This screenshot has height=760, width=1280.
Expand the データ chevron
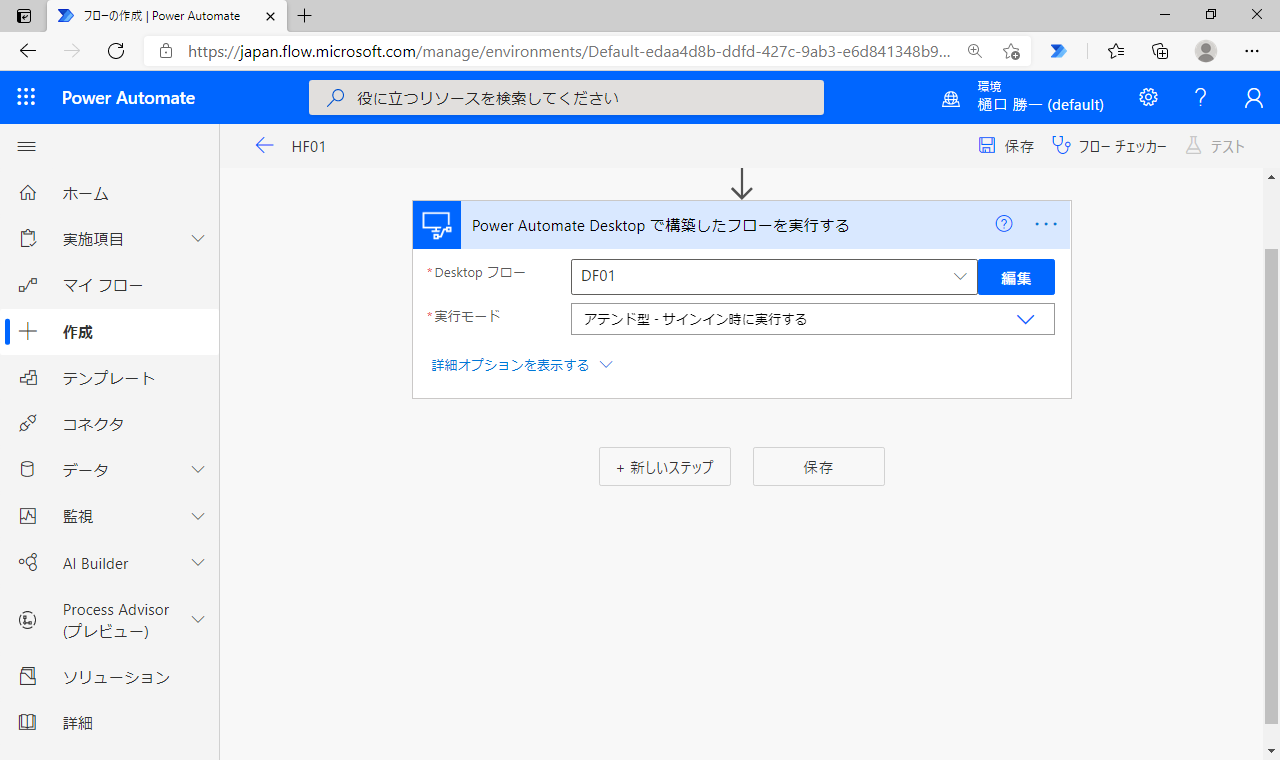198,470
